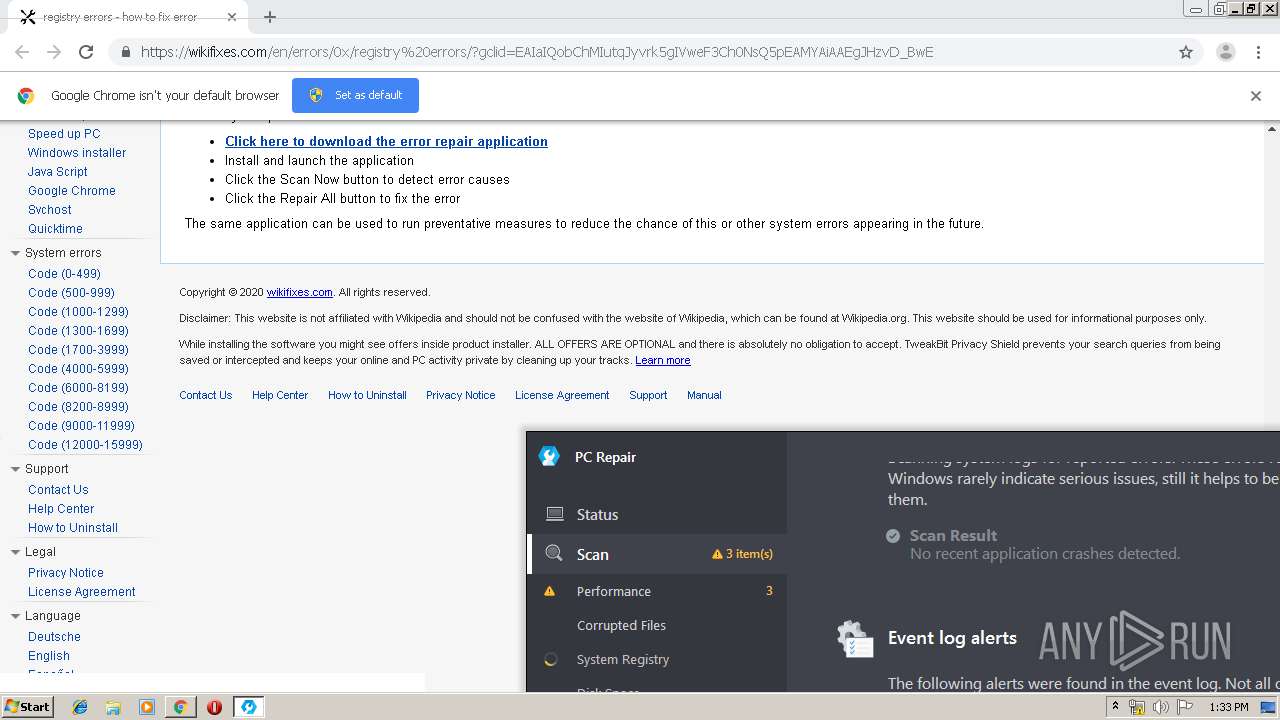
Task: Select the Status monitor icon in PC Repair
Action: click(x=554, y=514)
